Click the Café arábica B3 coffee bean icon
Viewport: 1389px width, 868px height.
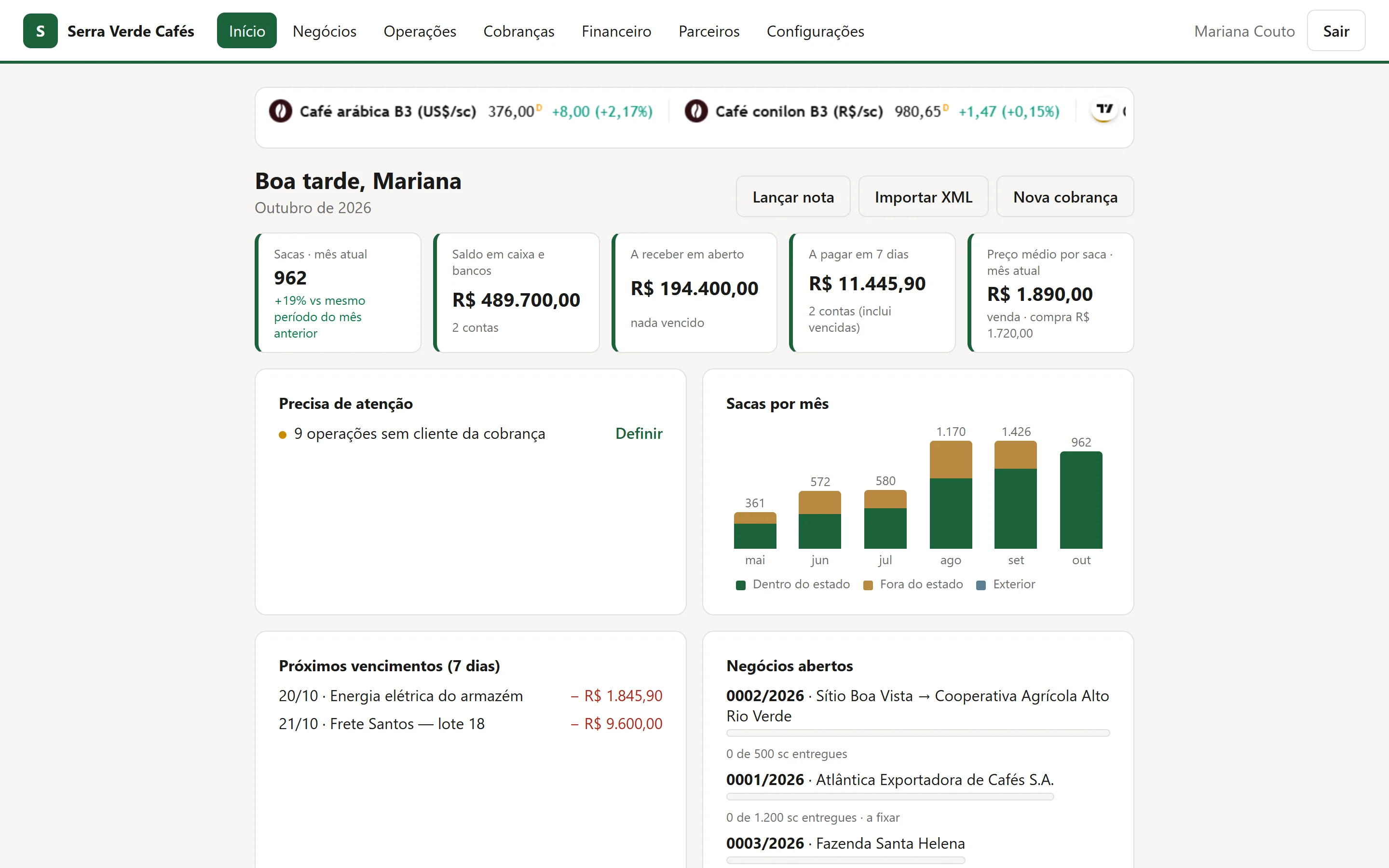pyautogui.click(x=281, y=111)
